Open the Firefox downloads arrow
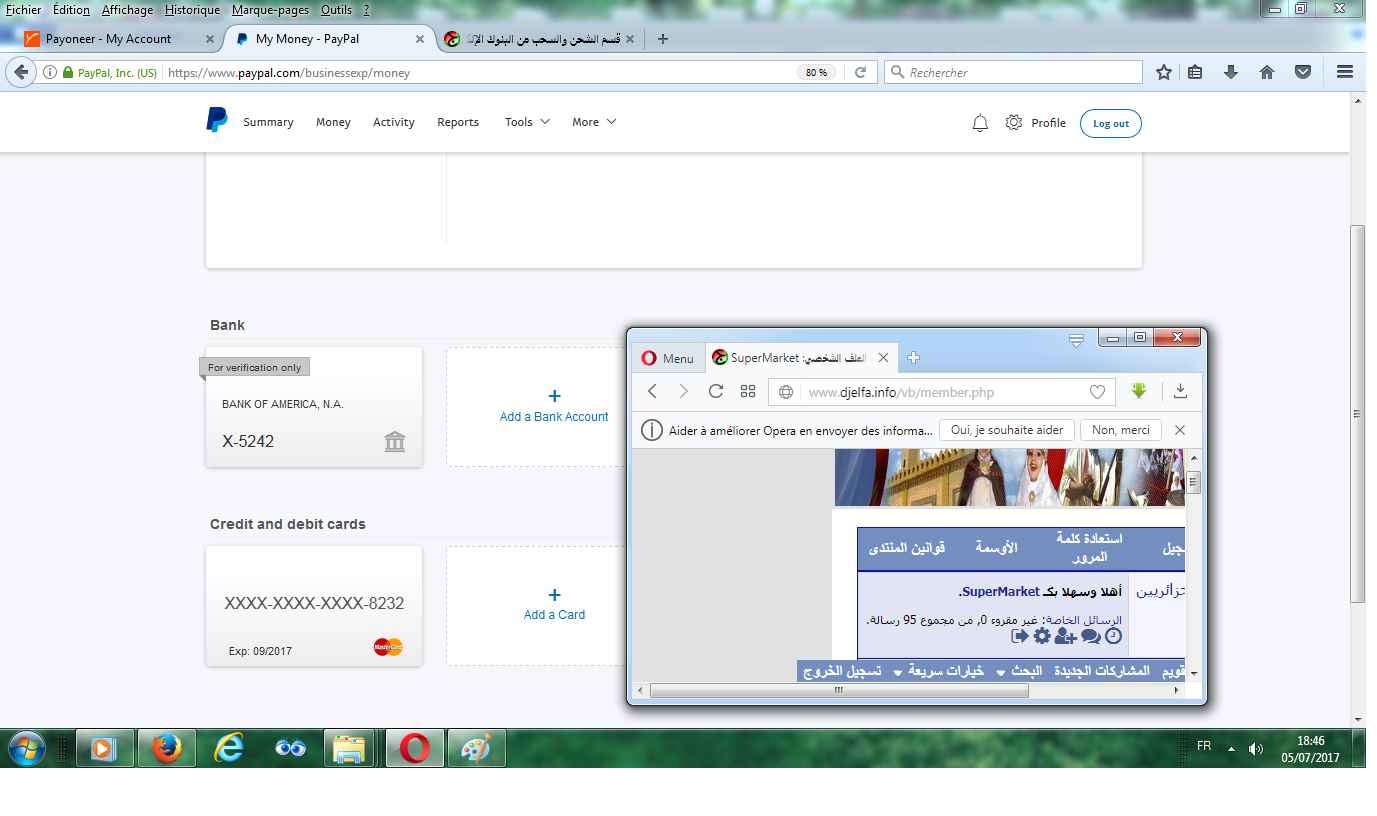The height and width of the screenshot is (816, 1377). coord(1231,72)
